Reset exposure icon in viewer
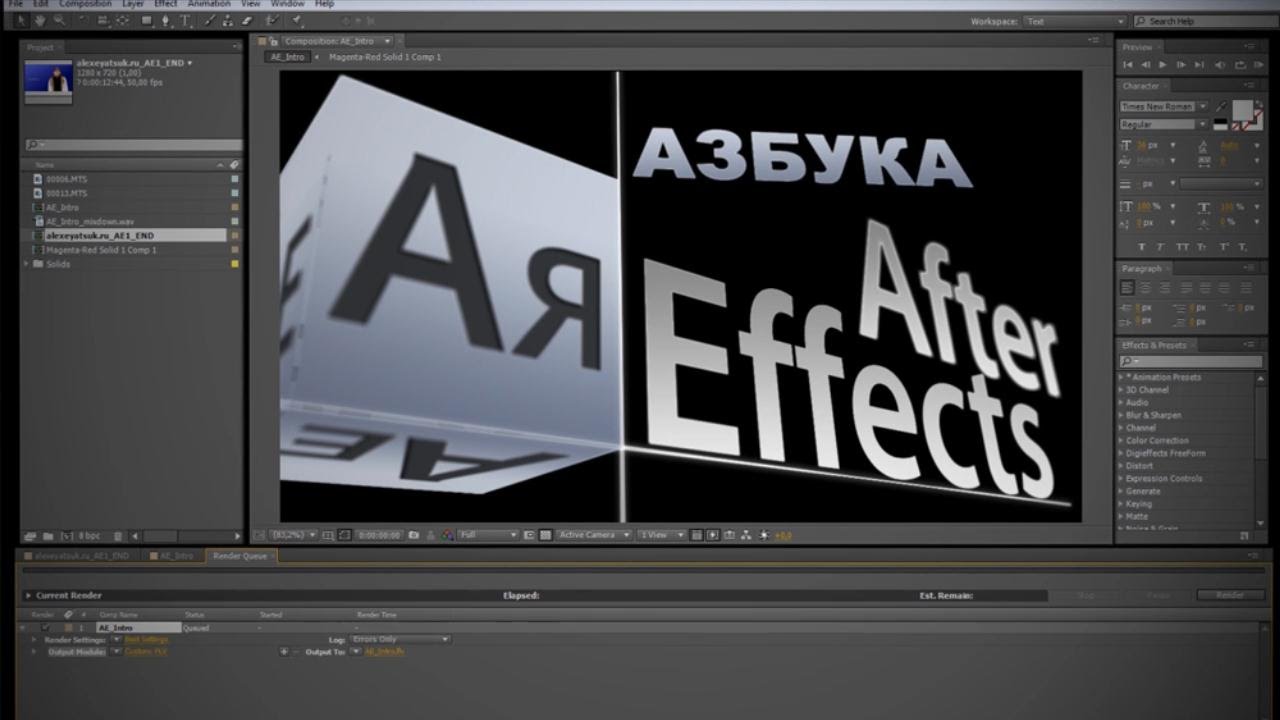 point(764,535)
